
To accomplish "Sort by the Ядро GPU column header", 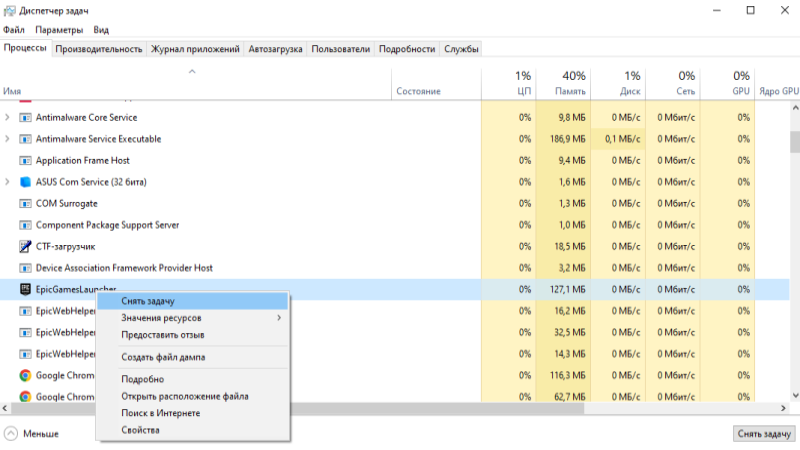I will click(778, 84).
